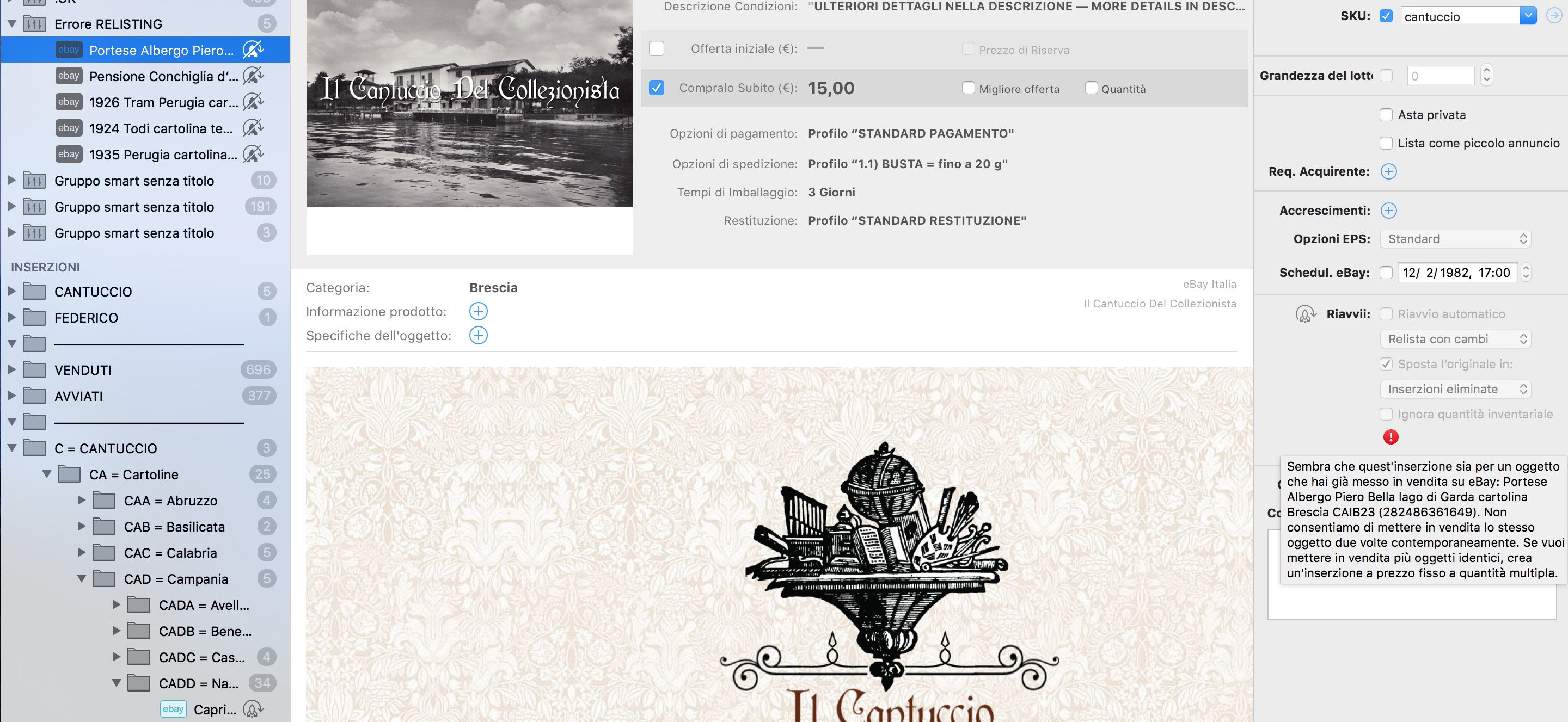Open the Opzioni EPS Standard dropdown
The width and height of the screenshot is (1568, 722).
click(1455, 239)
